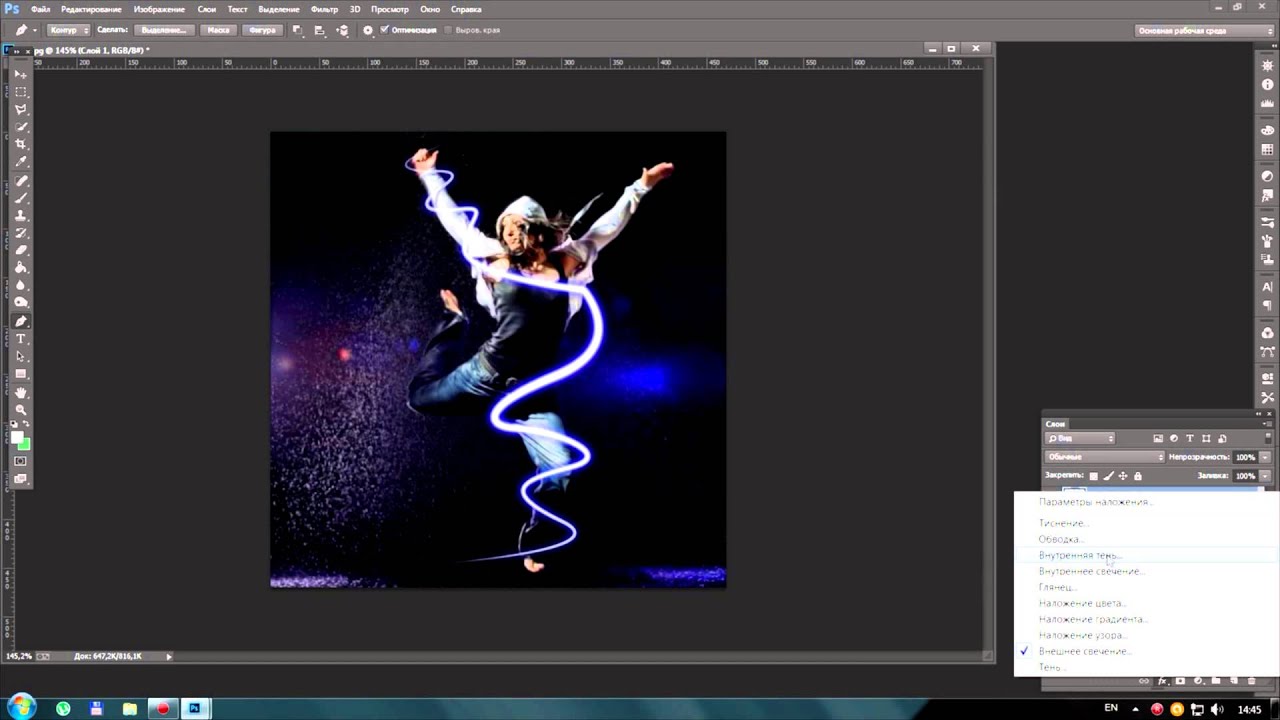Choose Внешнее свечение checked item

tap(1084, 651)
